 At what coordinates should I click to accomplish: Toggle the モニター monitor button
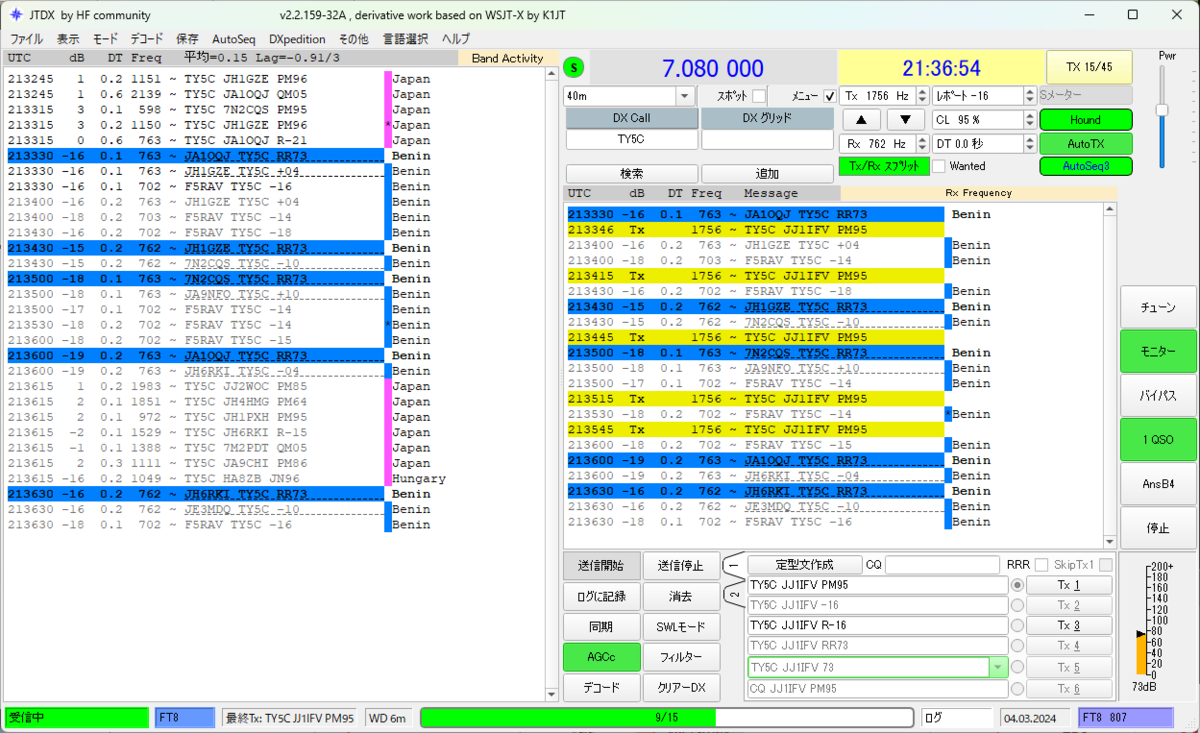coord(1158,351)
